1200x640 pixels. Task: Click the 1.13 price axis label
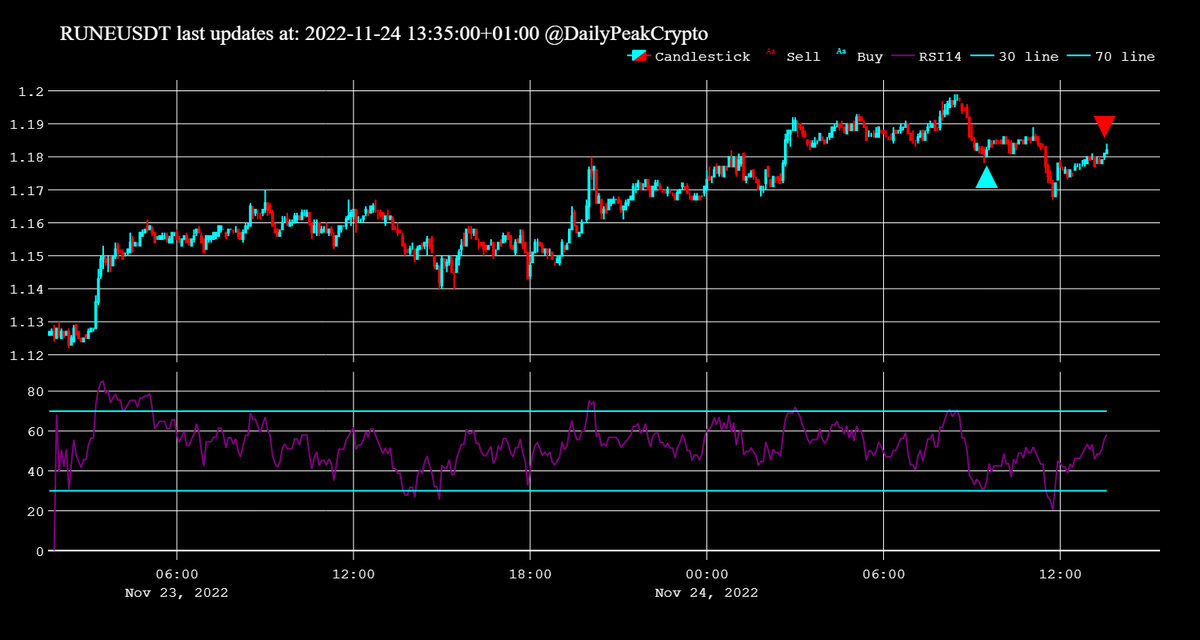coord(26,322)
